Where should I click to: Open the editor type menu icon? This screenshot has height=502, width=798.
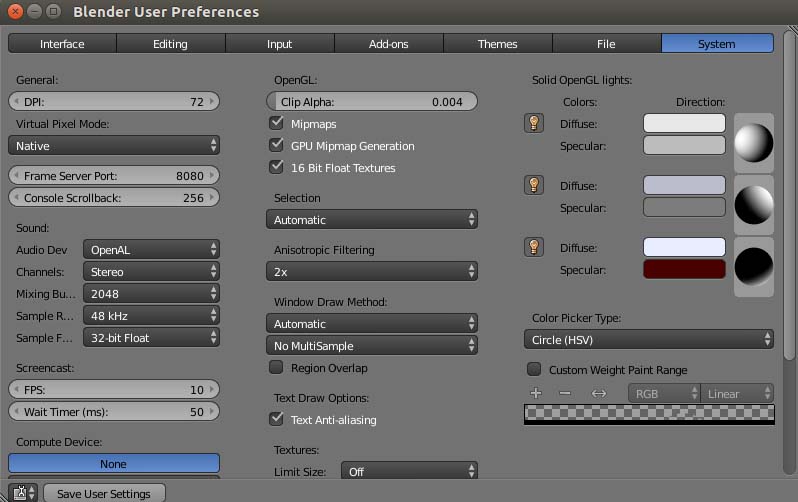click(x=24, y=493)
